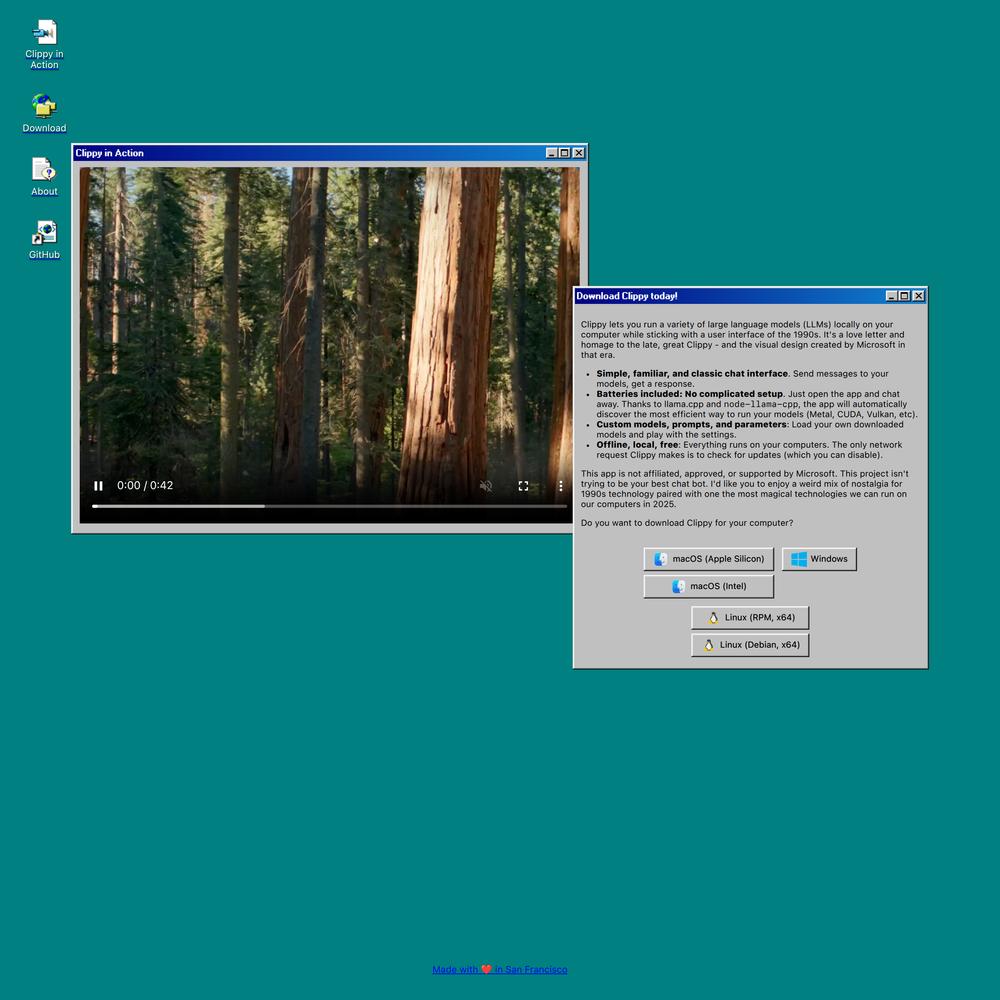The height and width of the screenshot is (1000, 1000).
Task: Download Clippy for Windows
Action: (x=819, y=559)
